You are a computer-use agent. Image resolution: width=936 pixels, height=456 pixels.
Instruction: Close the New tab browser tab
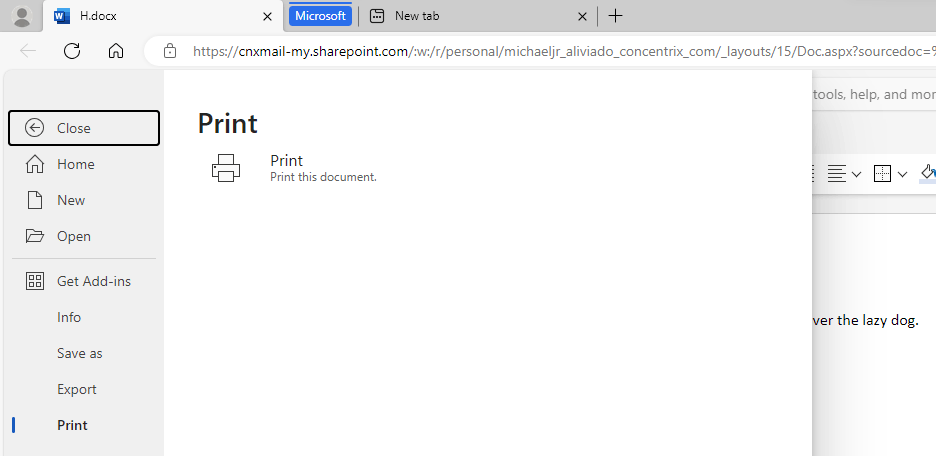pos(583,17)
